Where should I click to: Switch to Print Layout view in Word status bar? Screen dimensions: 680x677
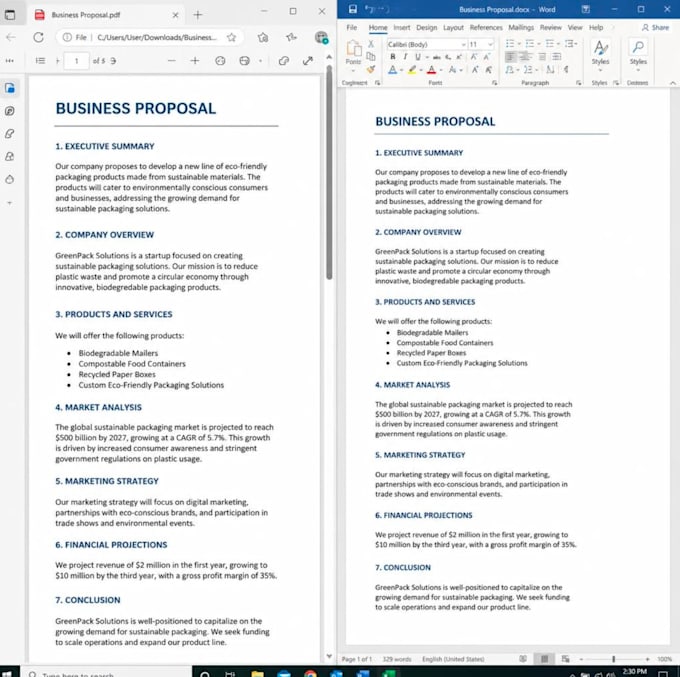(544, 659)
